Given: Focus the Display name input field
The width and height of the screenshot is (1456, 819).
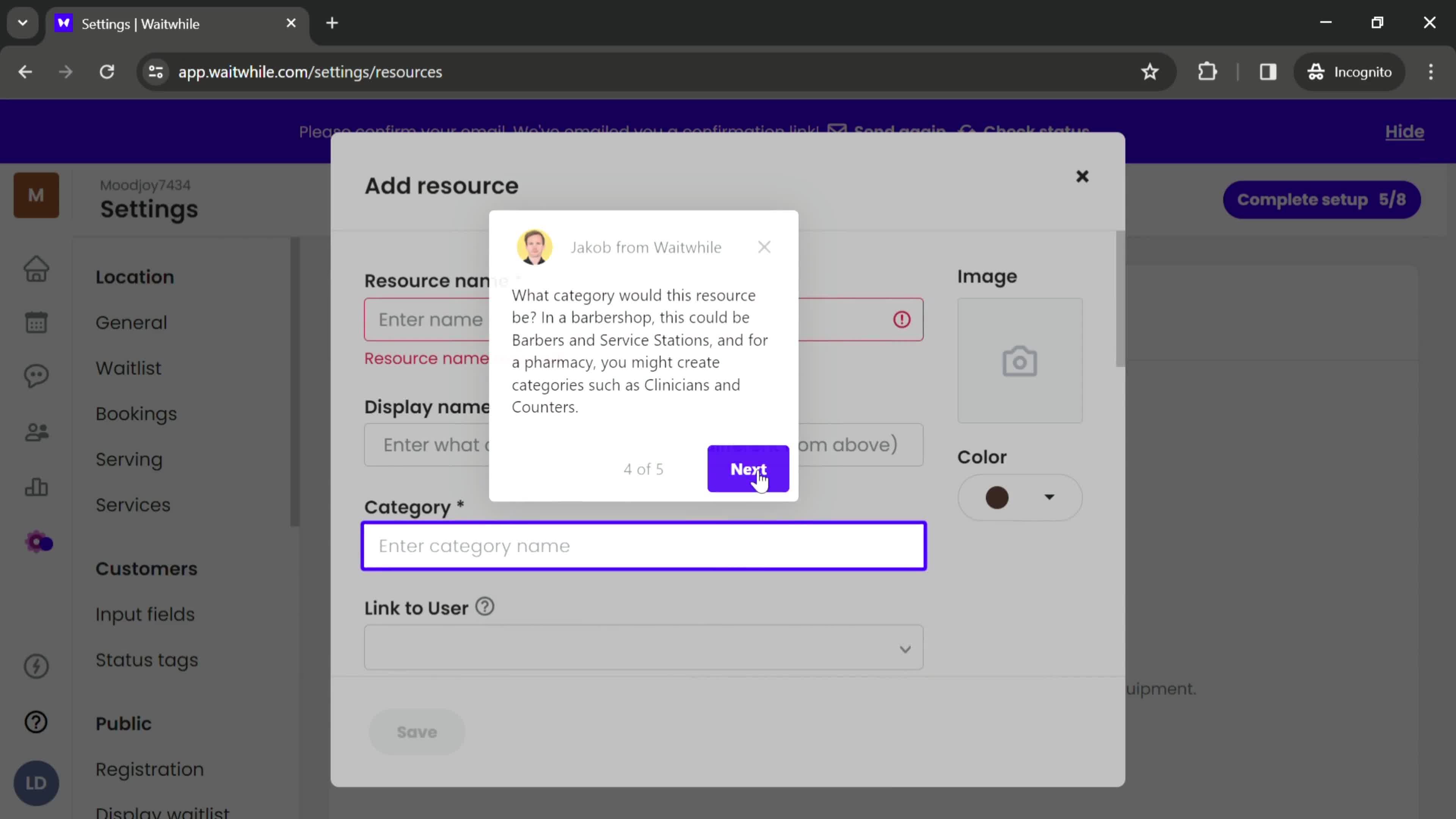Looking at the screenshot, I should (x=643, y=445).
